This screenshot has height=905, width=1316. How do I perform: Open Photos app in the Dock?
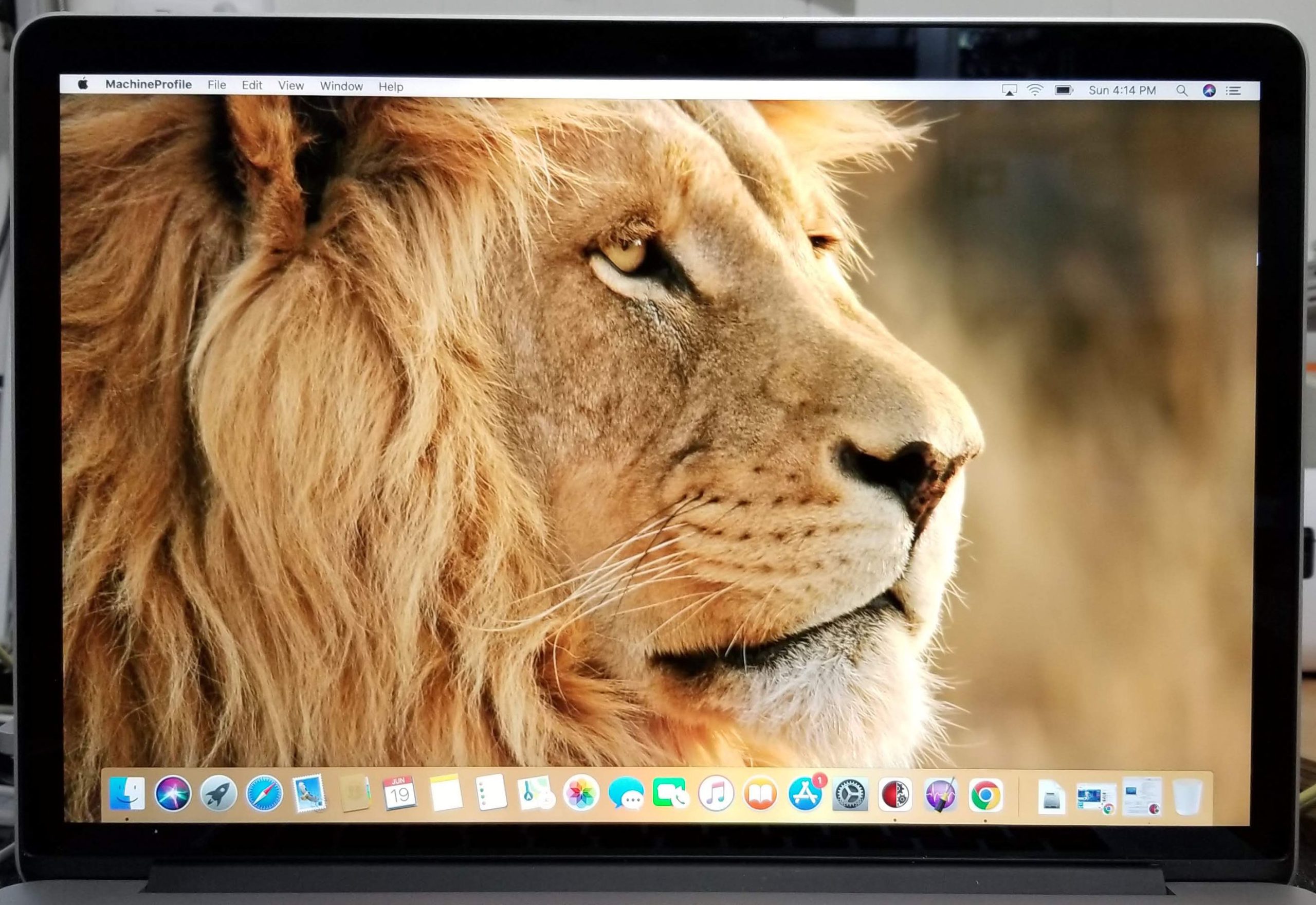581,793
